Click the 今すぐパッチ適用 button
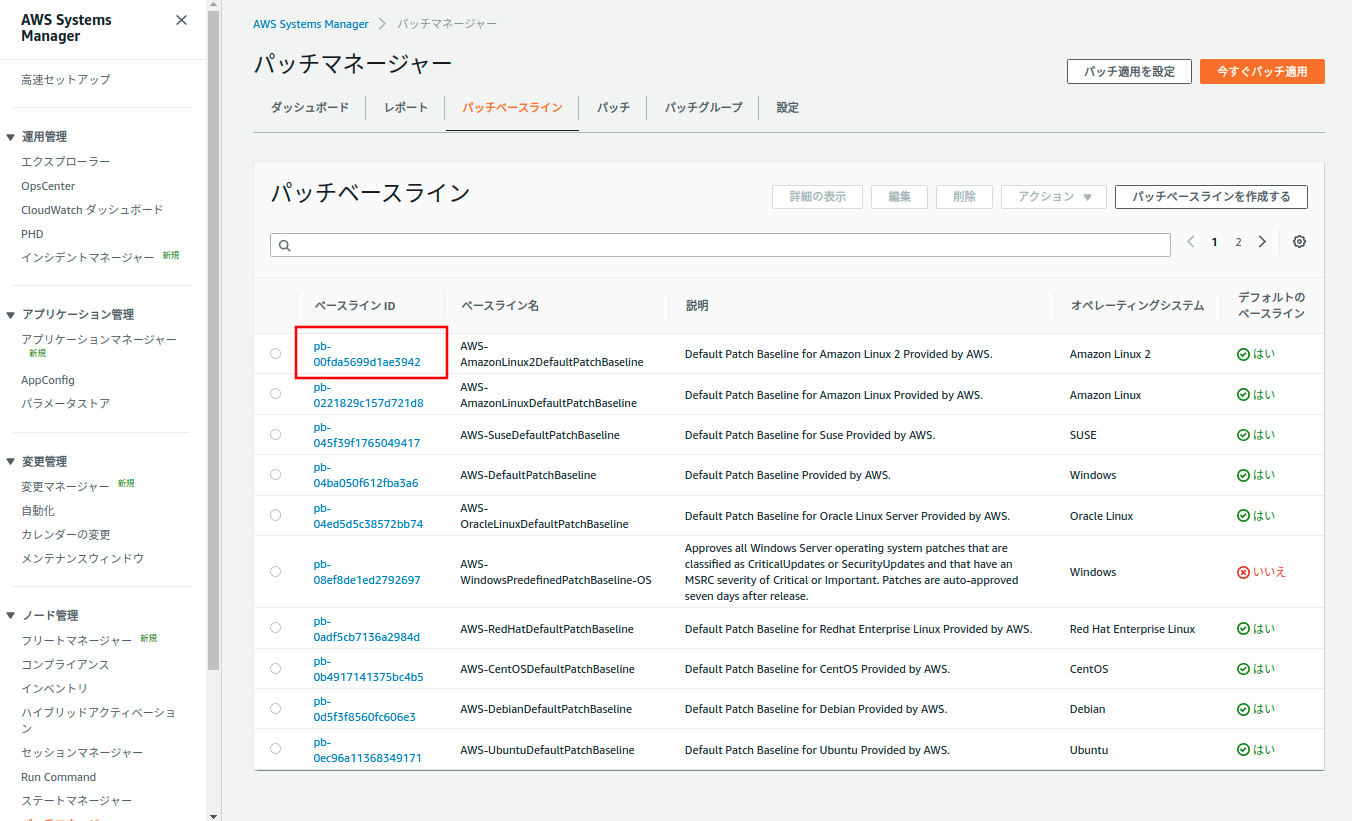1352x821 pixels. click(1261, 72)
